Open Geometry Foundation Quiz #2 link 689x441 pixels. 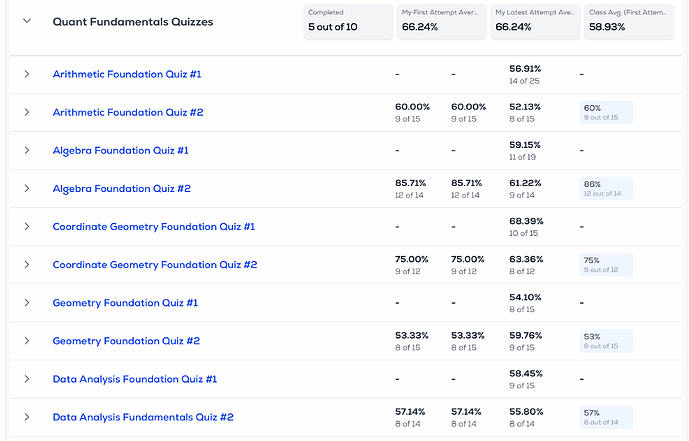point(126,341)
